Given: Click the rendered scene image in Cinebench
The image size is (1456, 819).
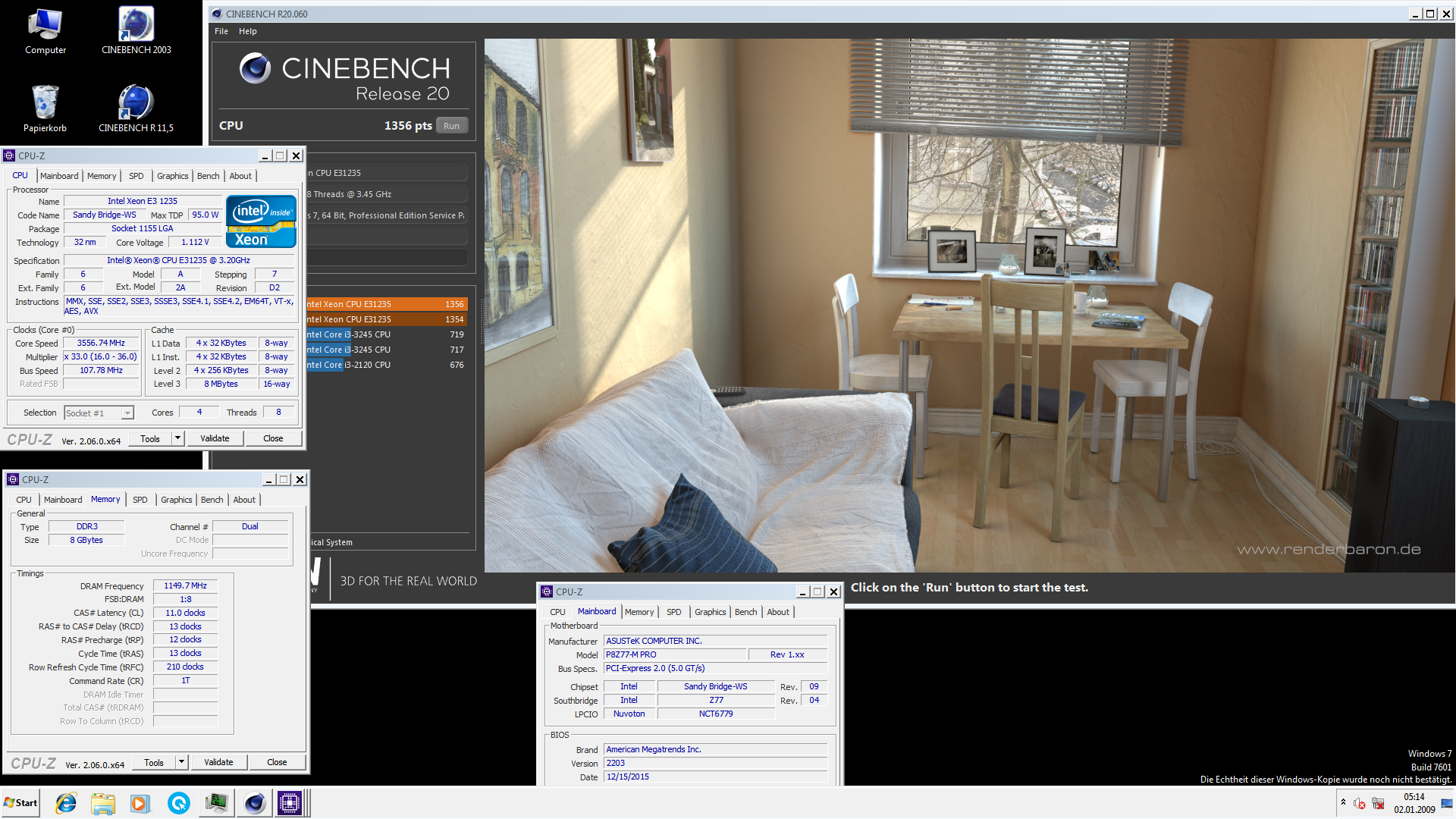Looking at the screenshot, I should [969, 305].
